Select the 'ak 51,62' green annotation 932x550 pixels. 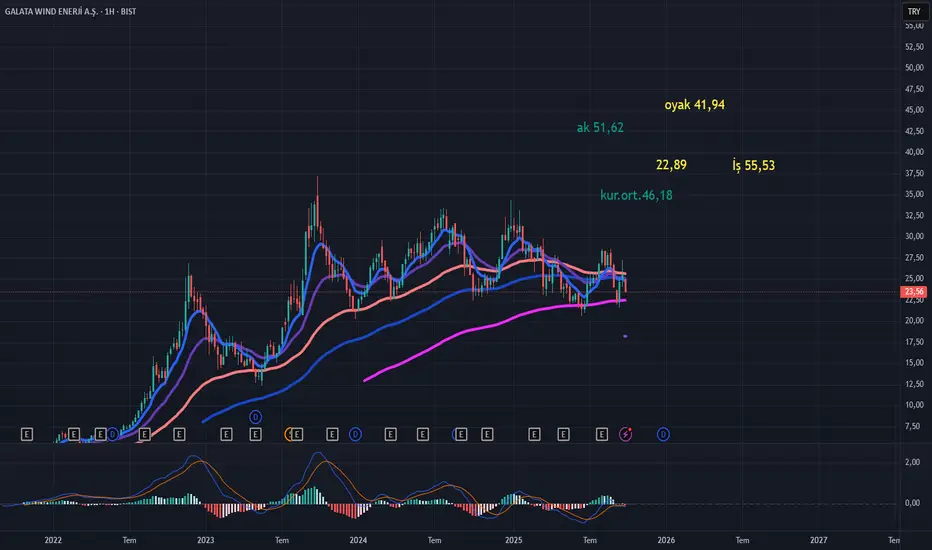600,127
